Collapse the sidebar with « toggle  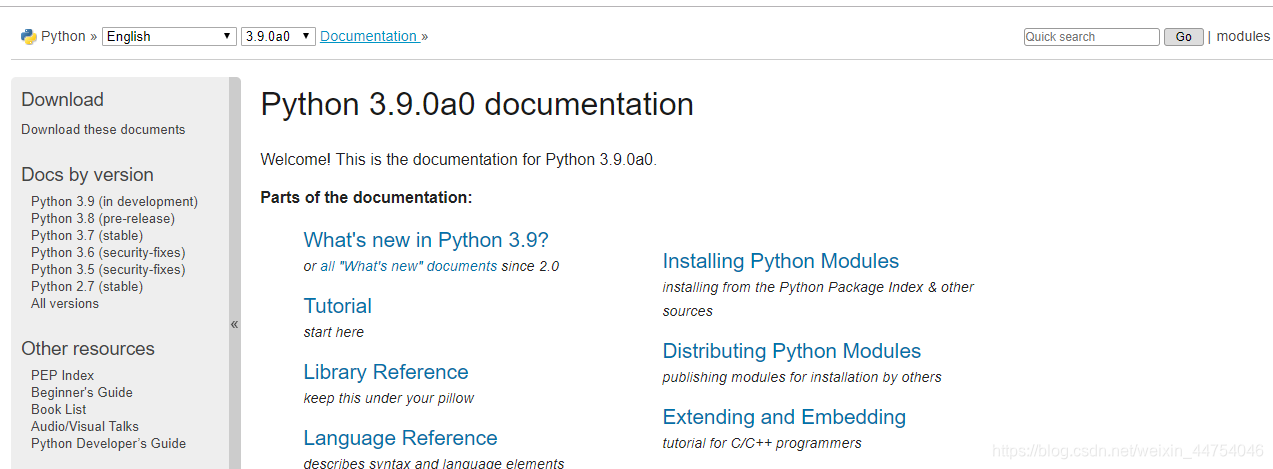pyautogui.click(x=235, y=324)
